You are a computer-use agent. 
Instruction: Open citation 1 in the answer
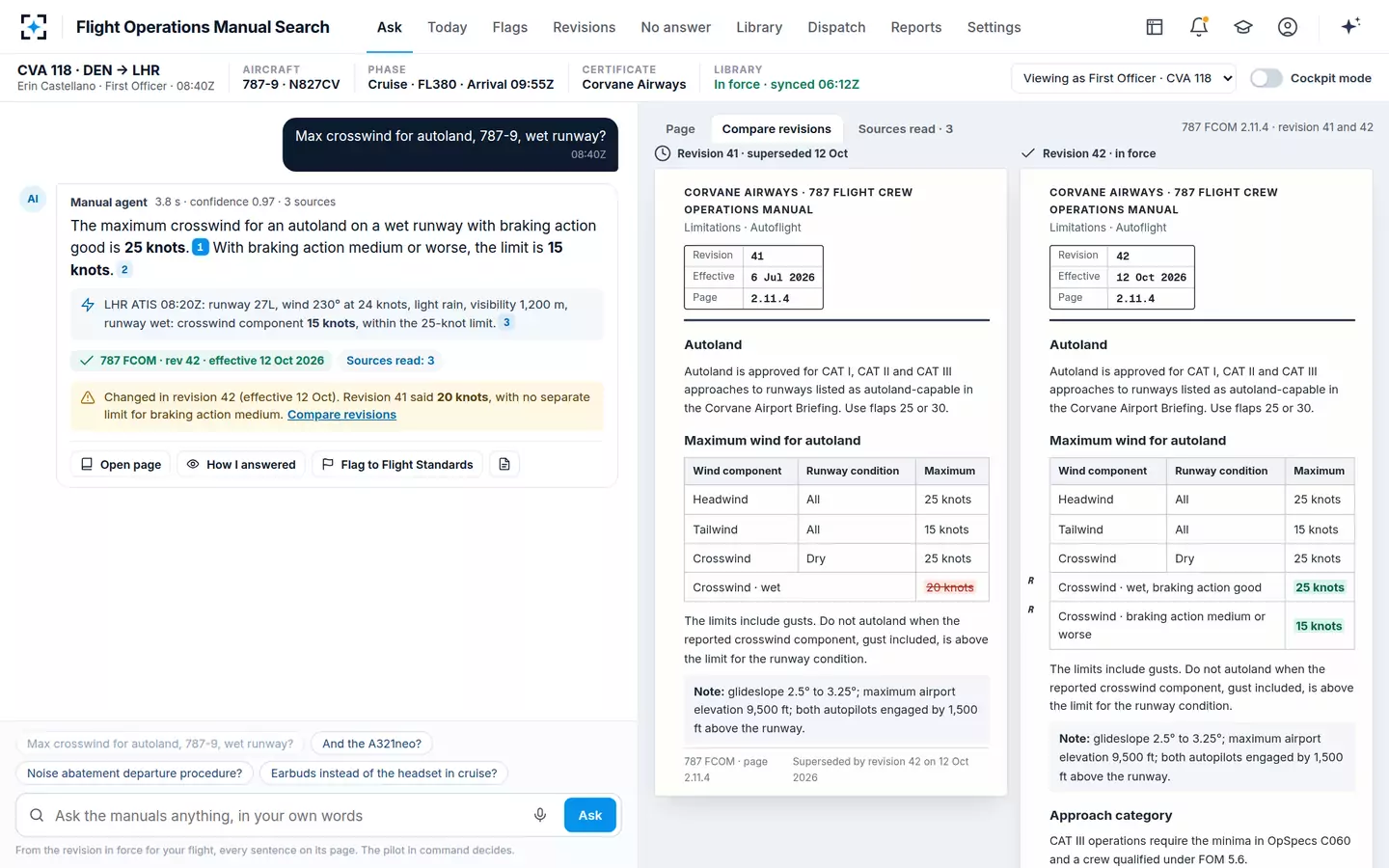[x=201, y=248]
